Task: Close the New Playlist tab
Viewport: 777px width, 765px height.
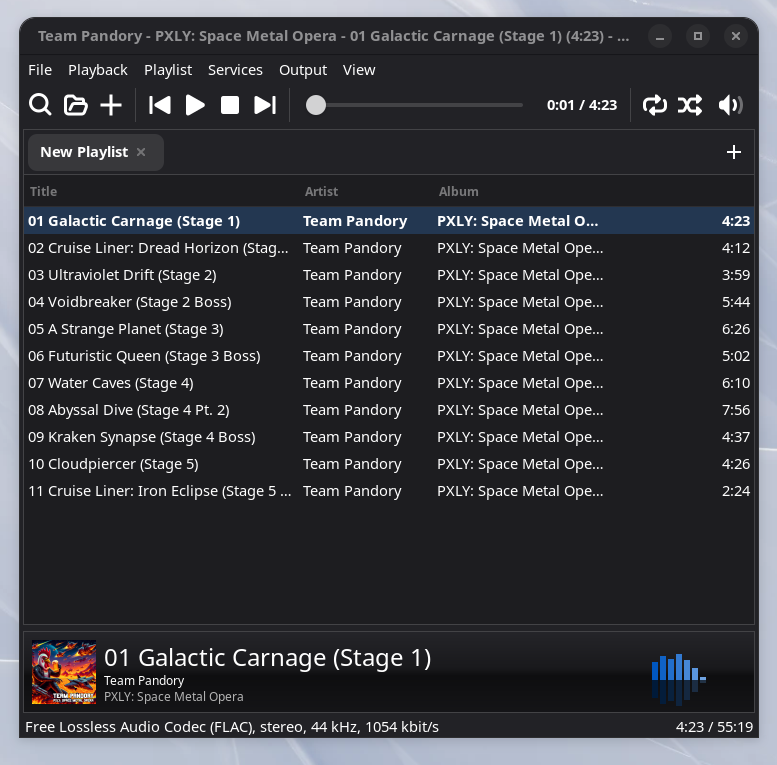Action: 141,152
